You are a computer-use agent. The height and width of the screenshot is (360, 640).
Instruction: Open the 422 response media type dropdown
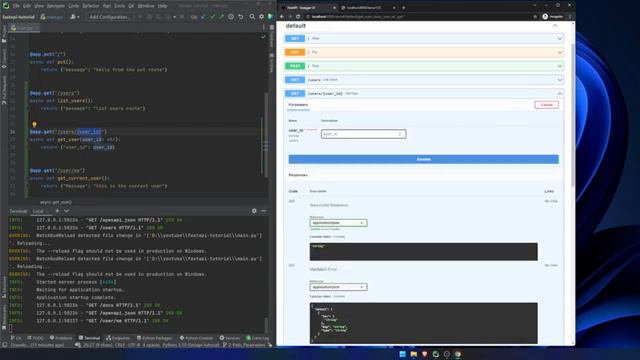click(338, 287)
